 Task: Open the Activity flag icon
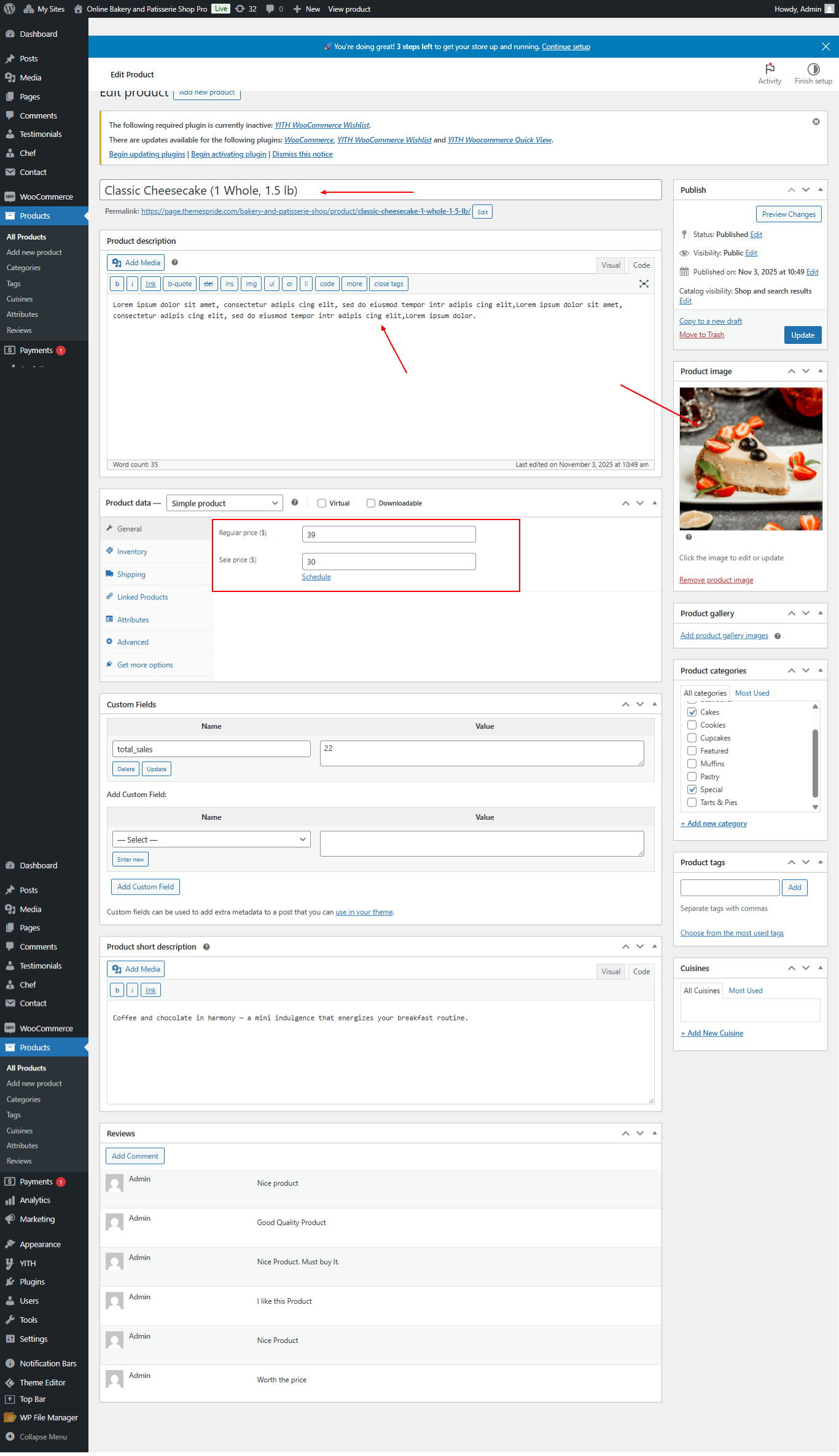(x=769, y=69)
